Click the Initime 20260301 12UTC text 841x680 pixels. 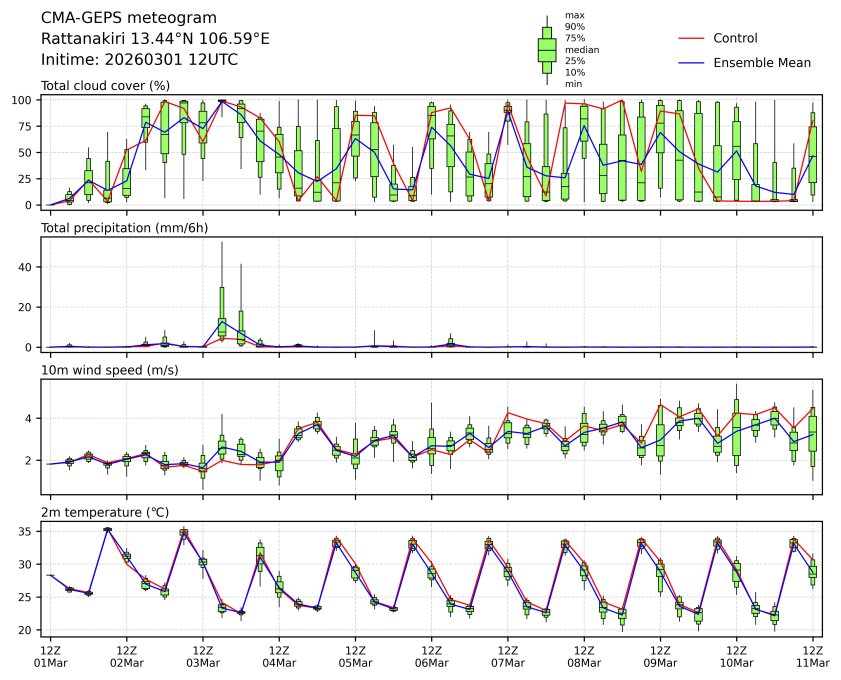[139, 60]
